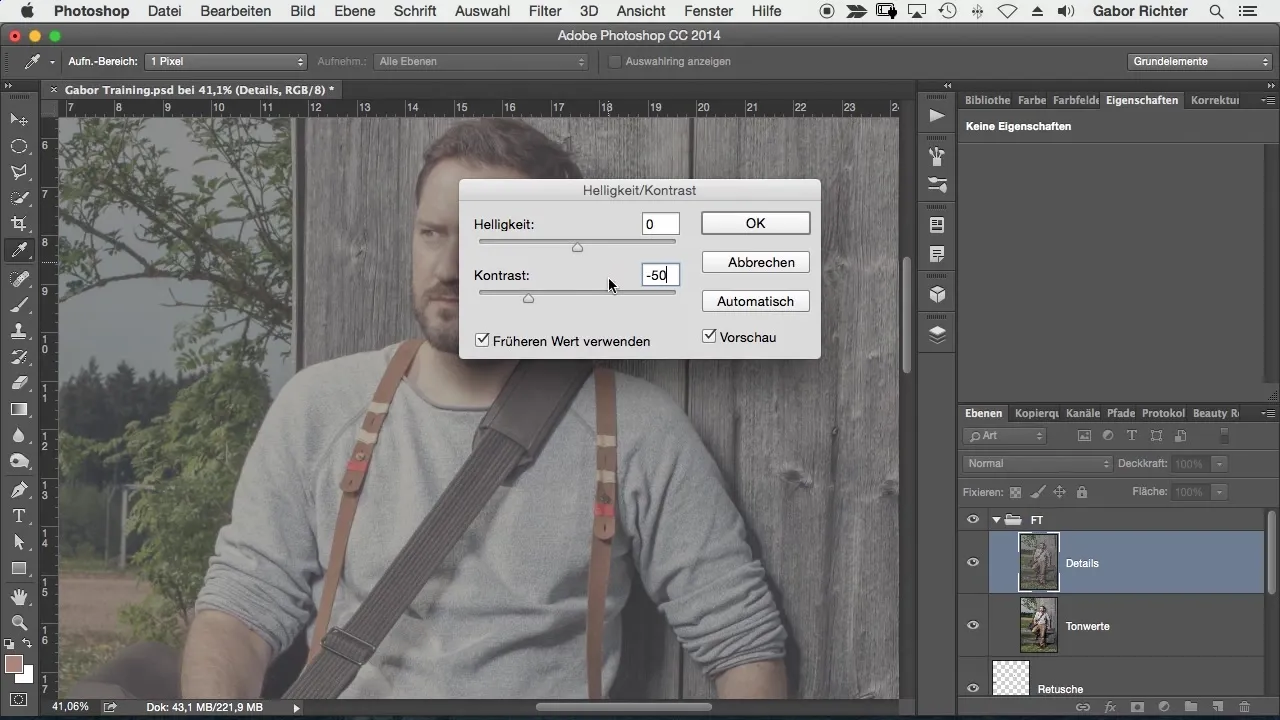Viewport: 1280px width, 720px height.
Task: Click the Abbrechen button
Action: click(x=755, y=262)
